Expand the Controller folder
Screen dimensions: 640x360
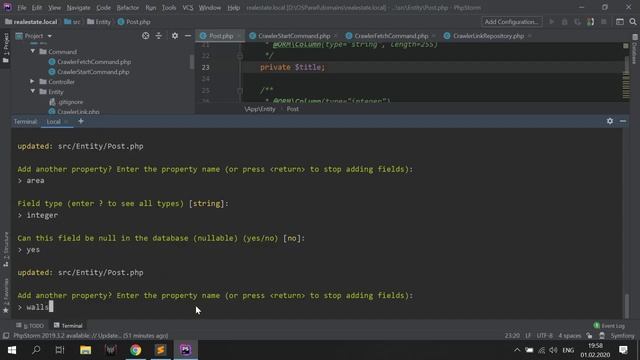pos(33,82)
